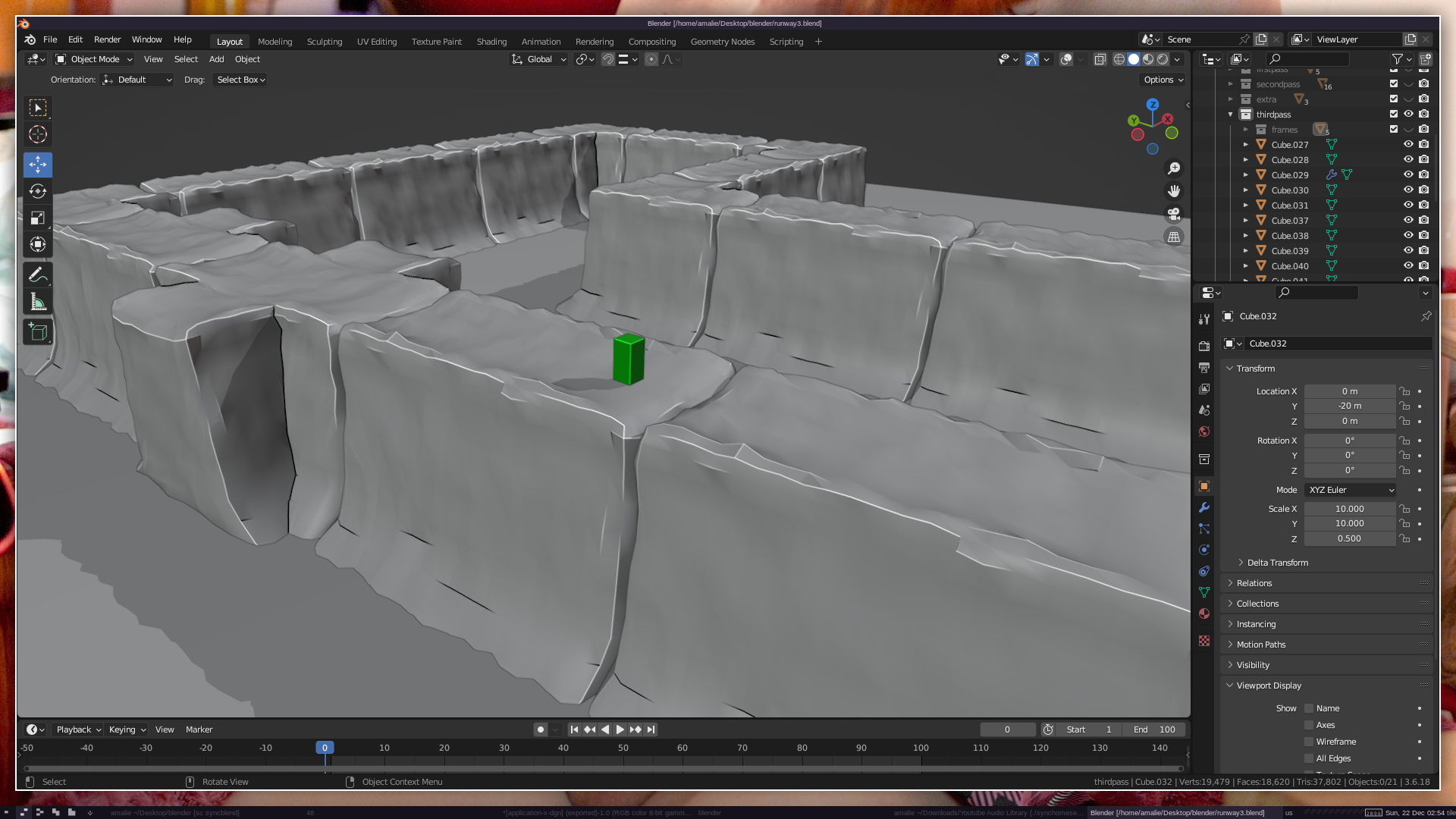Click the End frame field in timeline
The image size is (1456, 819).
[x=1154, y=730]
